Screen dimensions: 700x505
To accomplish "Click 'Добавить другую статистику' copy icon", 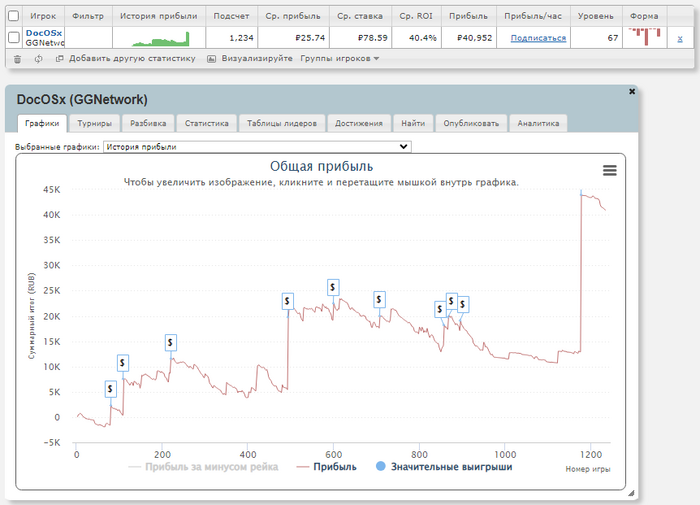I will (x=59, y=58).
